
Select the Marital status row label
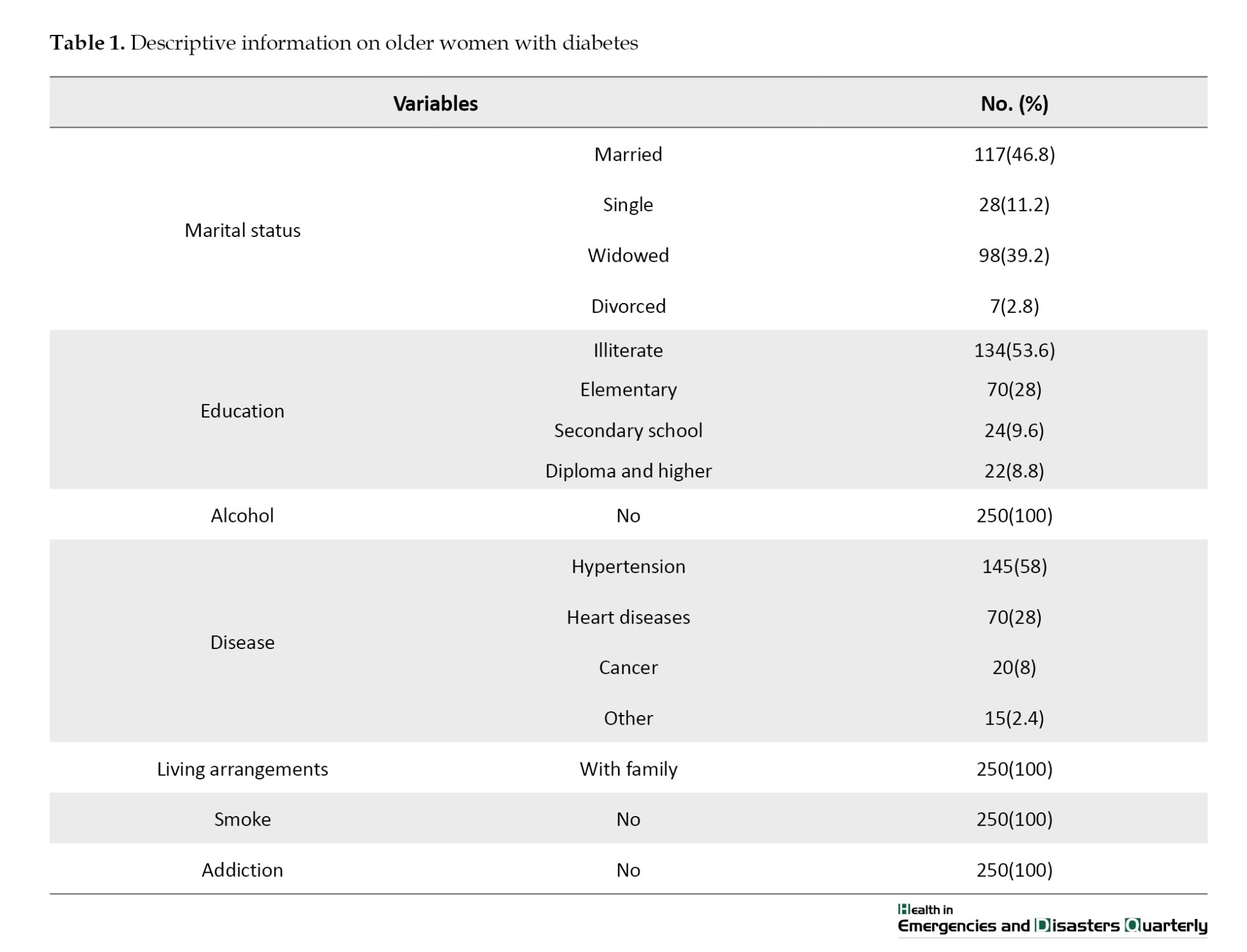243,230
